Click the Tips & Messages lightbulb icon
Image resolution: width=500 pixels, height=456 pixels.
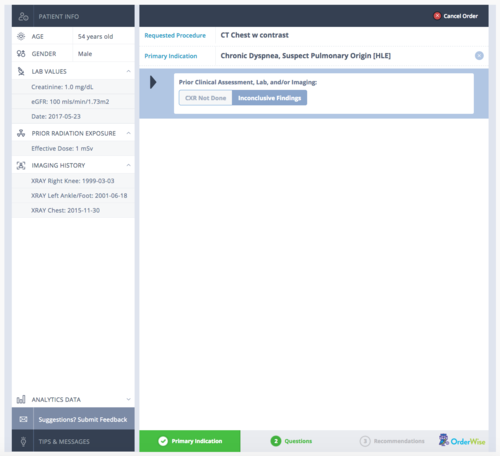coord(23,441)
